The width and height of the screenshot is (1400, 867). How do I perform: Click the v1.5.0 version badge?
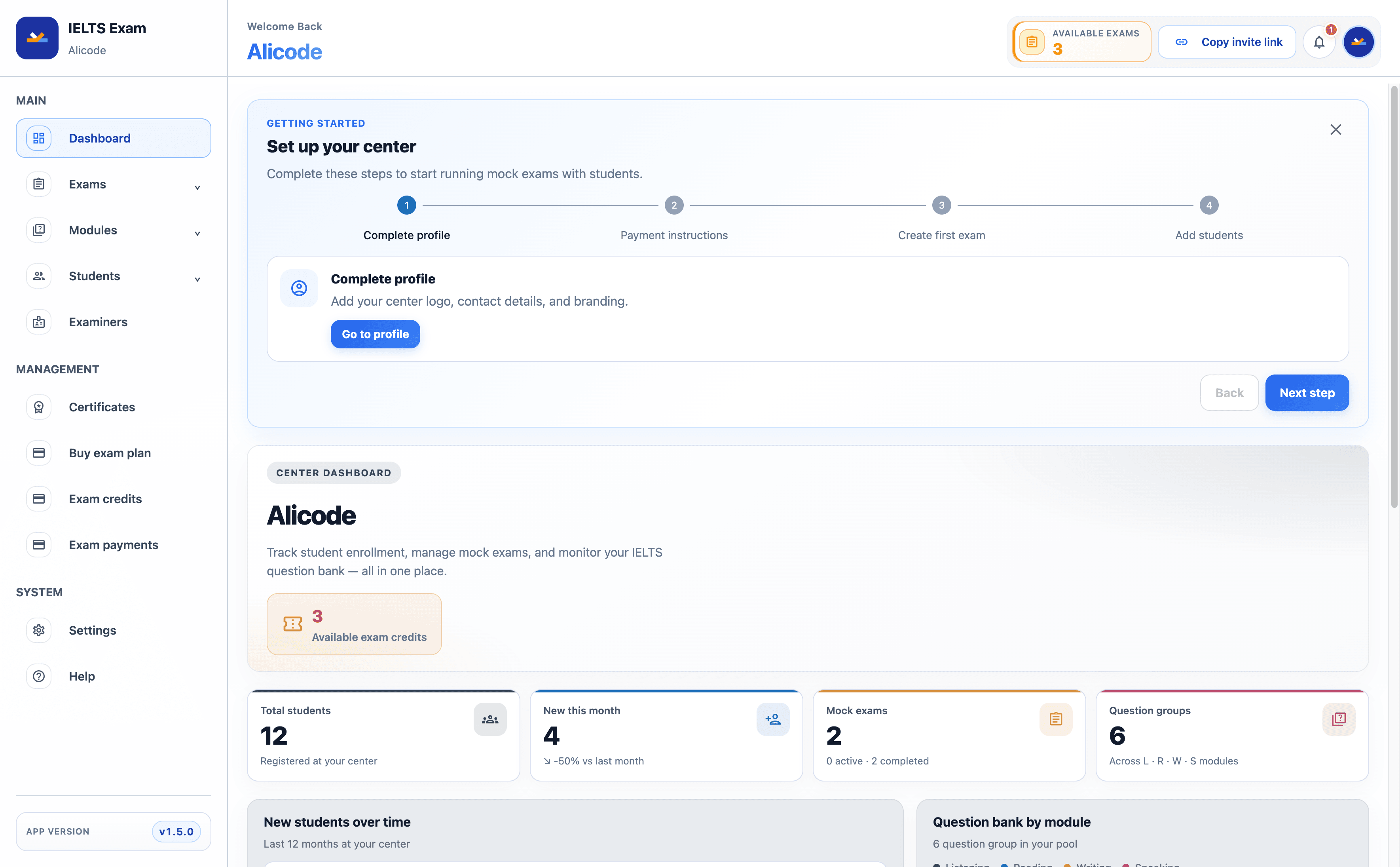click(x=176, y=831)
